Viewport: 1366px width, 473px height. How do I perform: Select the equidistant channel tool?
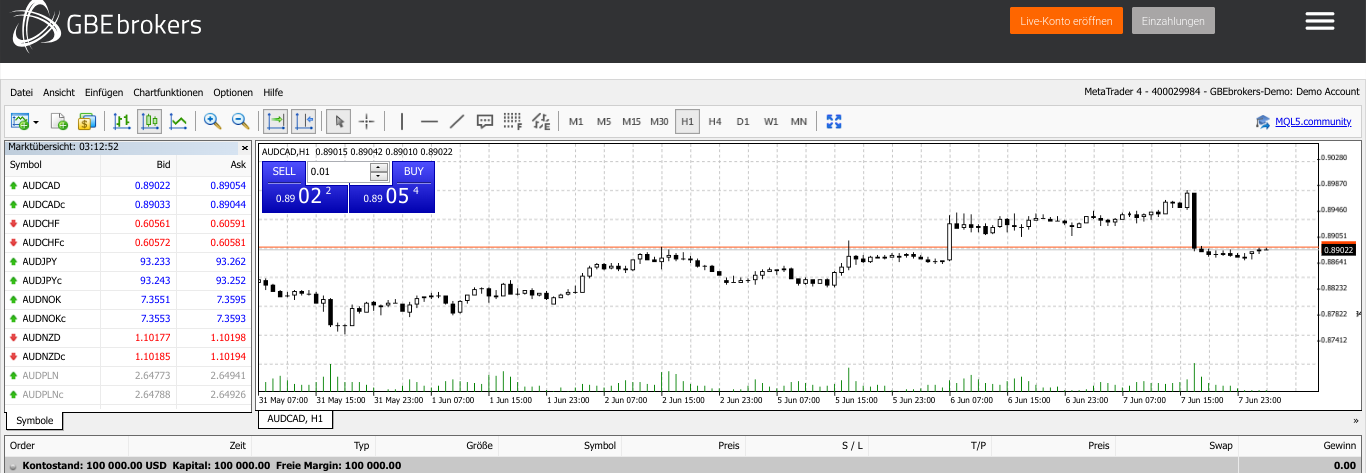[x=541, y=121]
